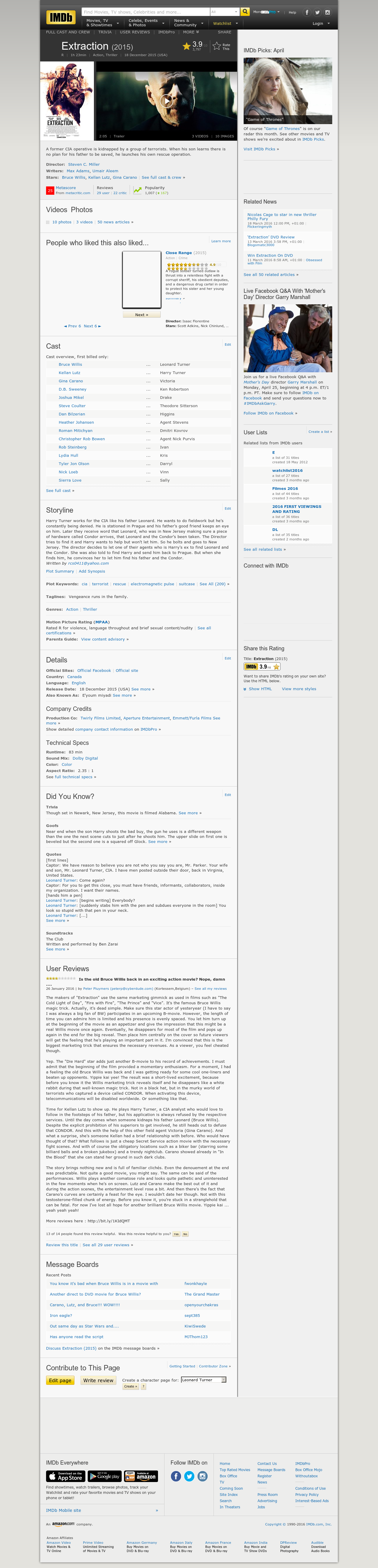Image resolution: width=378 pixels, height=1568 pixels.
Task: Open the USER REVIEWS tab
Action: click(x=135, y=32)
